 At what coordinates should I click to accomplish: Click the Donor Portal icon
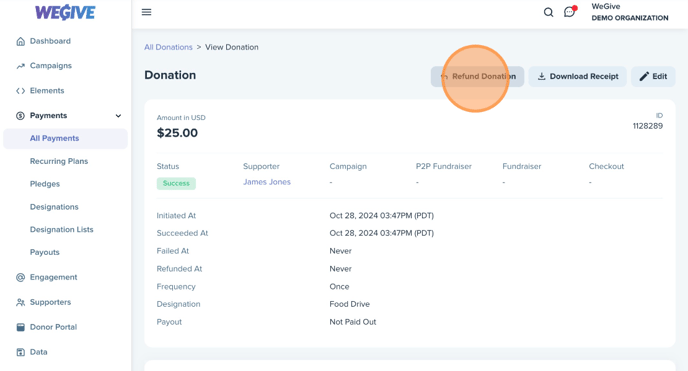tap(21, 327)
